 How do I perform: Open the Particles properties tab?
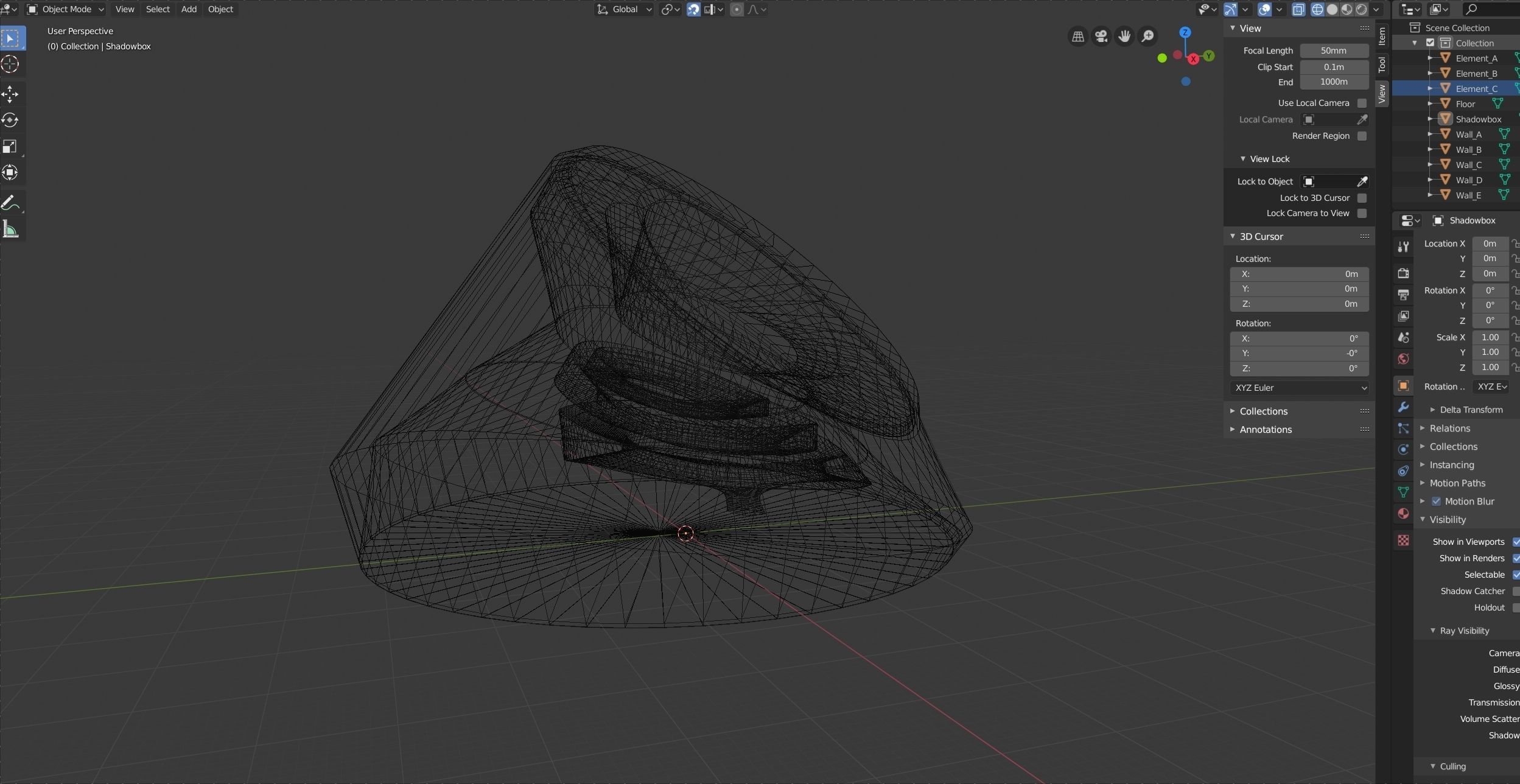[1403, 429]
